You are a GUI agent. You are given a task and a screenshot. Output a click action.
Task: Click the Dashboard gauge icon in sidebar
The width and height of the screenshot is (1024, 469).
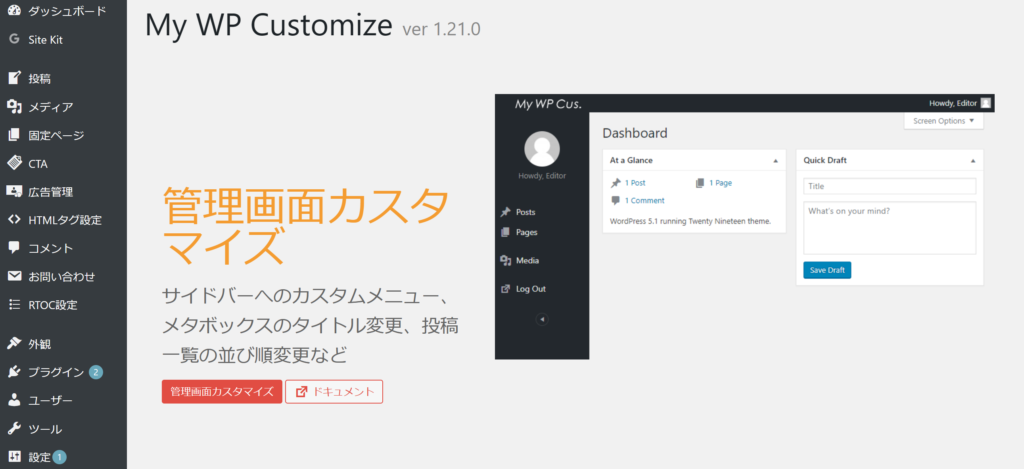pyautogui.click(x=14, y=10)
